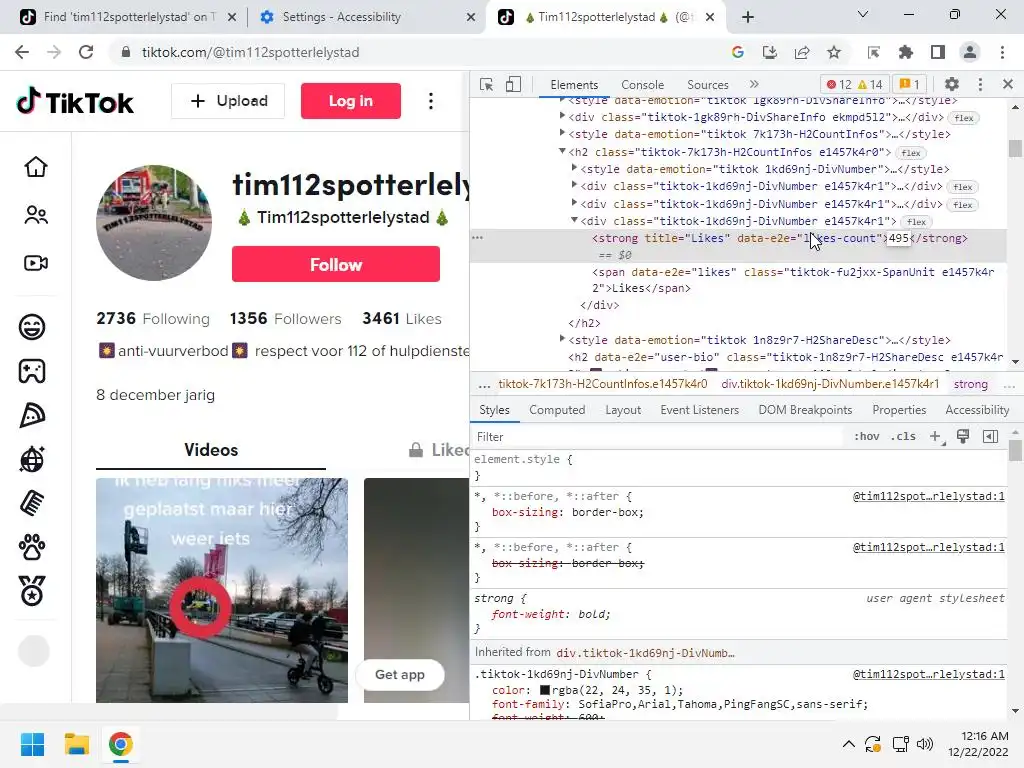Viewport: 1024px width, 768px height.
Task: Open the Accessibility pane tab
Action: tap(977, 410)
